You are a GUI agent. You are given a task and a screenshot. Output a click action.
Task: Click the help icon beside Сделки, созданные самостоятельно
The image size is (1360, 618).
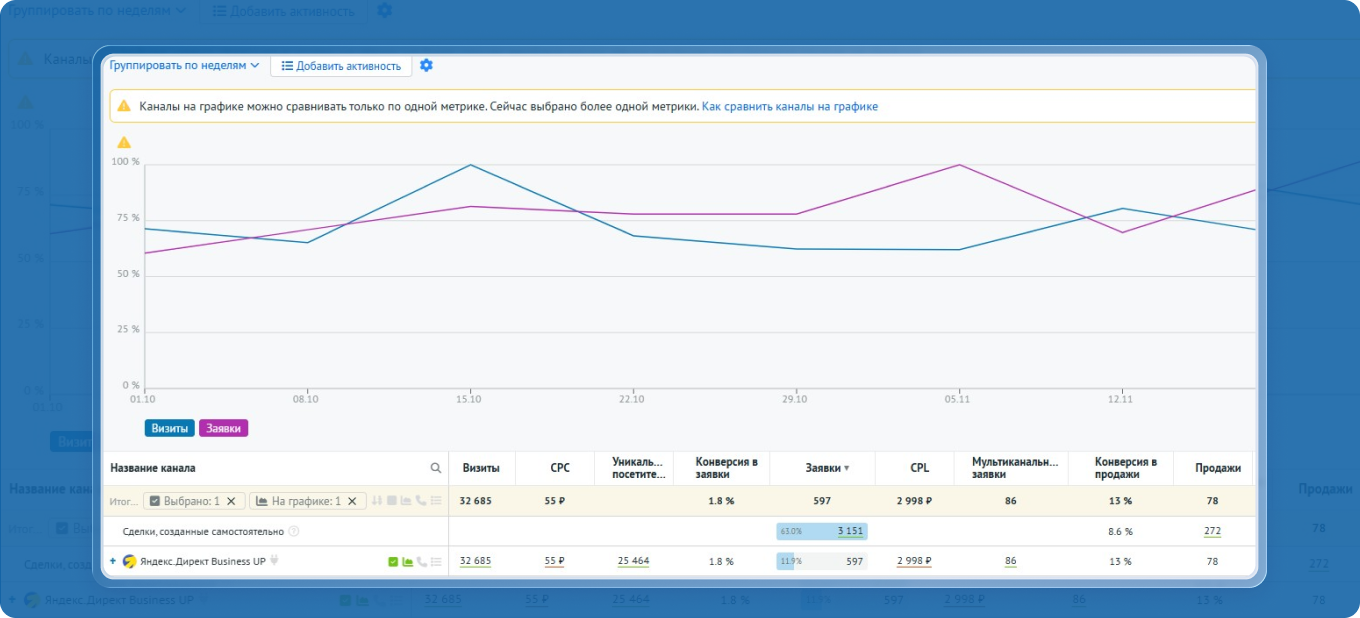click(x=294, y=532)
